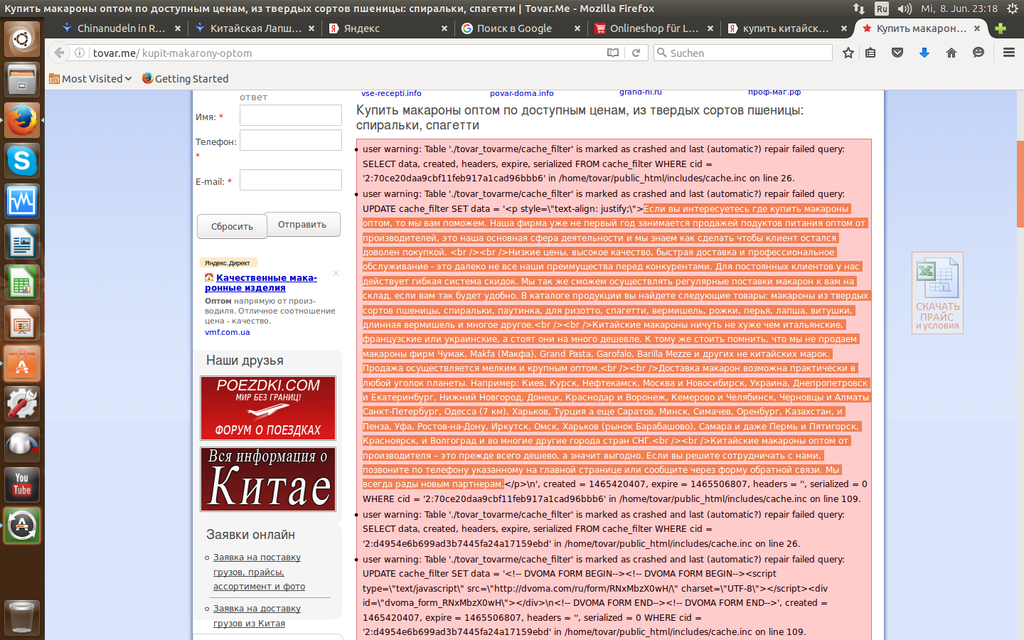This screenshot has width=1024, height=640.
Task: Open Заявка на доставку грузов из Китая link
Action: [x=257, y=615]
